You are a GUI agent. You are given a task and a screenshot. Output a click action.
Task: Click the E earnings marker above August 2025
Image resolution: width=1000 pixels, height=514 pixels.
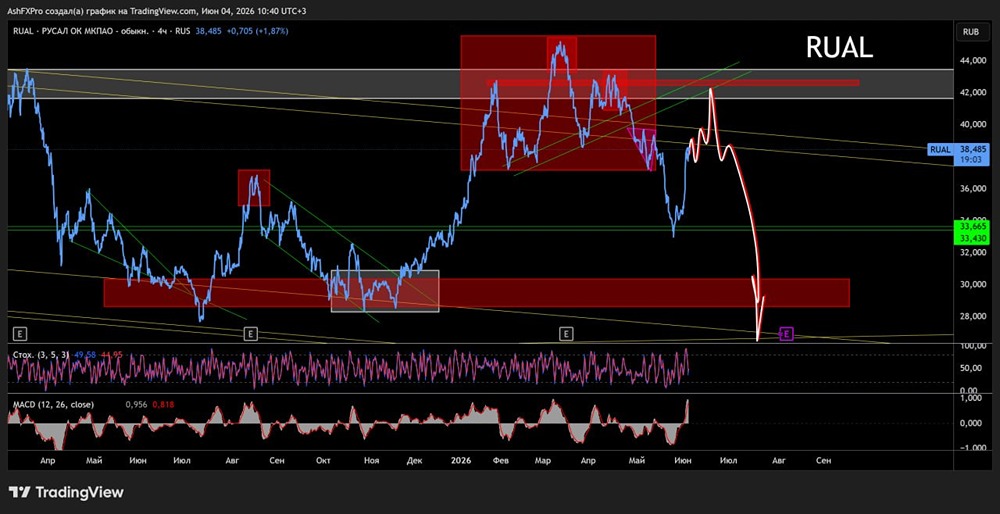tap(251, 333)
